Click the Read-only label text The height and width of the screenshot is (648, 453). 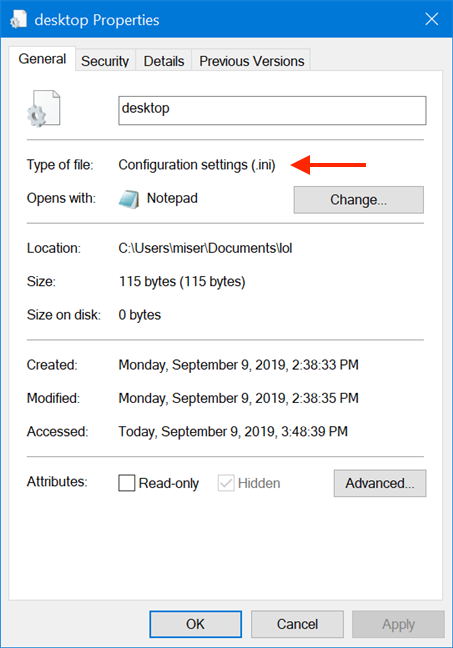(x=169, y=483)
